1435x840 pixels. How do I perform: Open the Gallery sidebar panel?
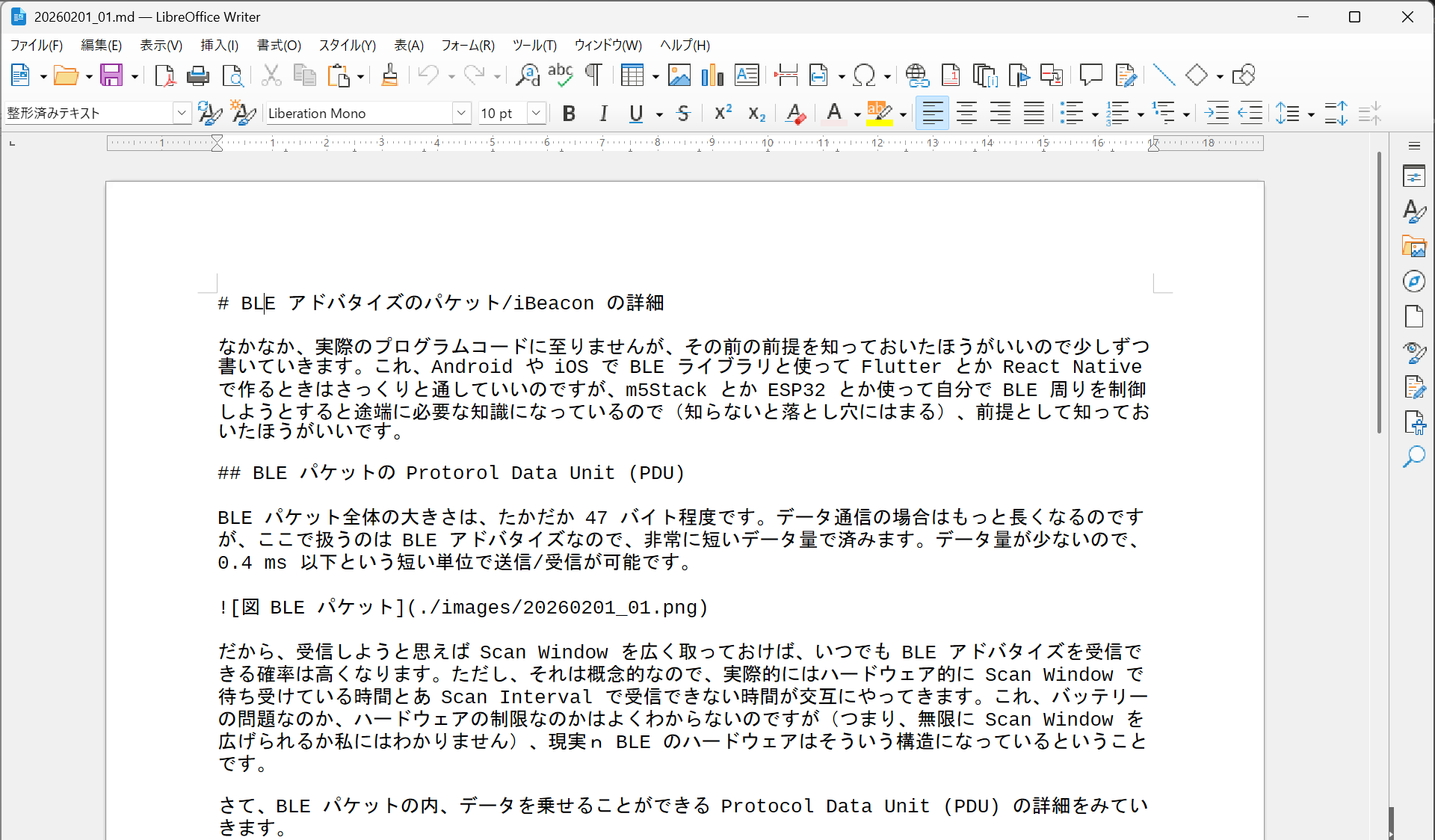[1413, 246]
